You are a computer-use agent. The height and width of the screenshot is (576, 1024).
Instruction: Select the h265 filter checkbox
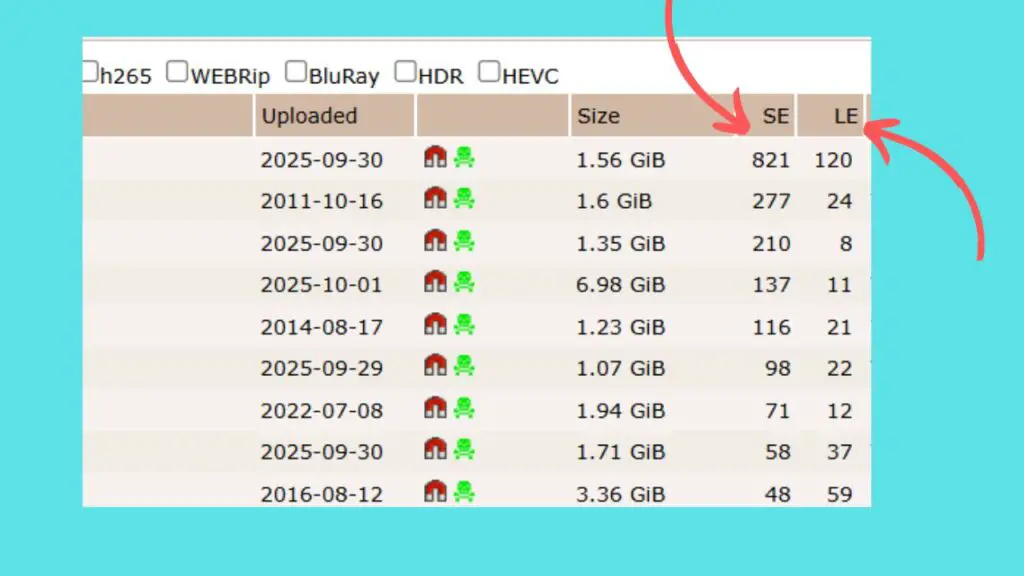[90, 71]
